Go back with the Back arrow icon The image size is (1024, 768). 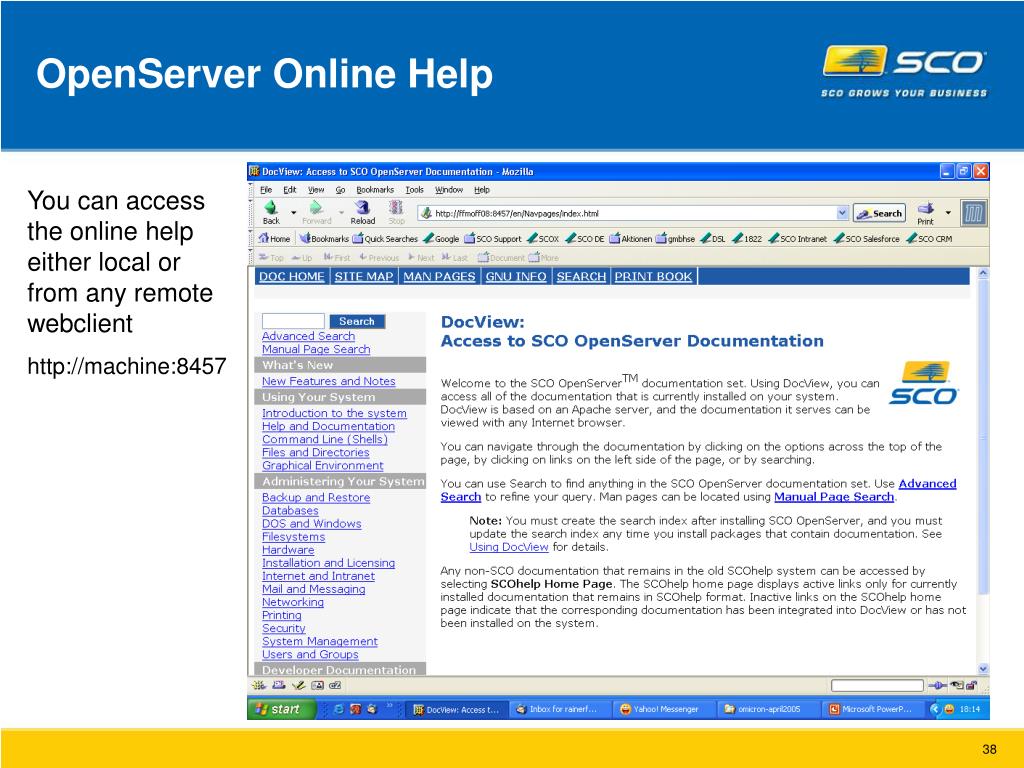pos(270,208)
